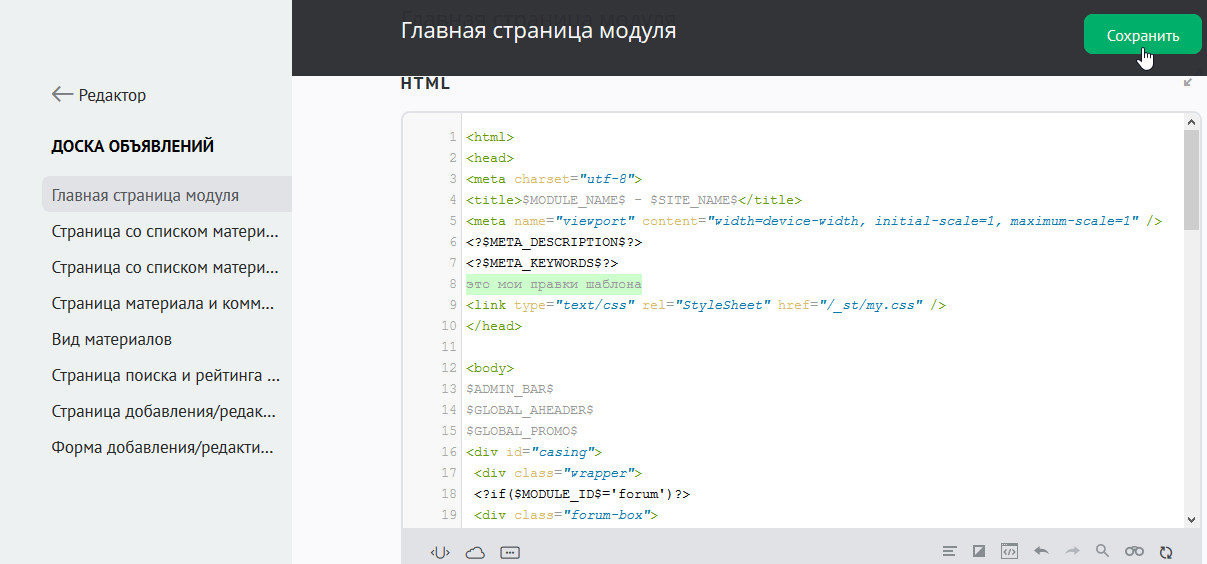
Task: Open search with the magnifier icon
Action: tap(1102, 551)
